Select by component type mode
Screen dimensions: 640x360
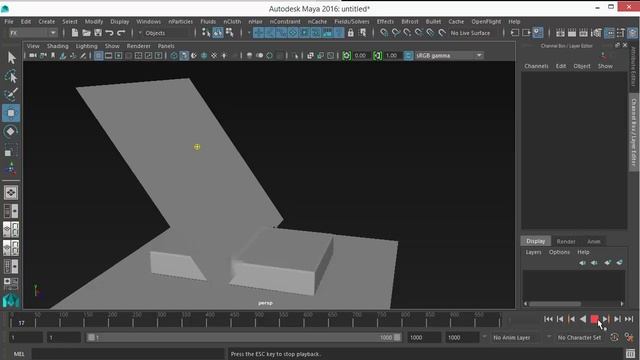pyautogui.click(x=229, y=33)
